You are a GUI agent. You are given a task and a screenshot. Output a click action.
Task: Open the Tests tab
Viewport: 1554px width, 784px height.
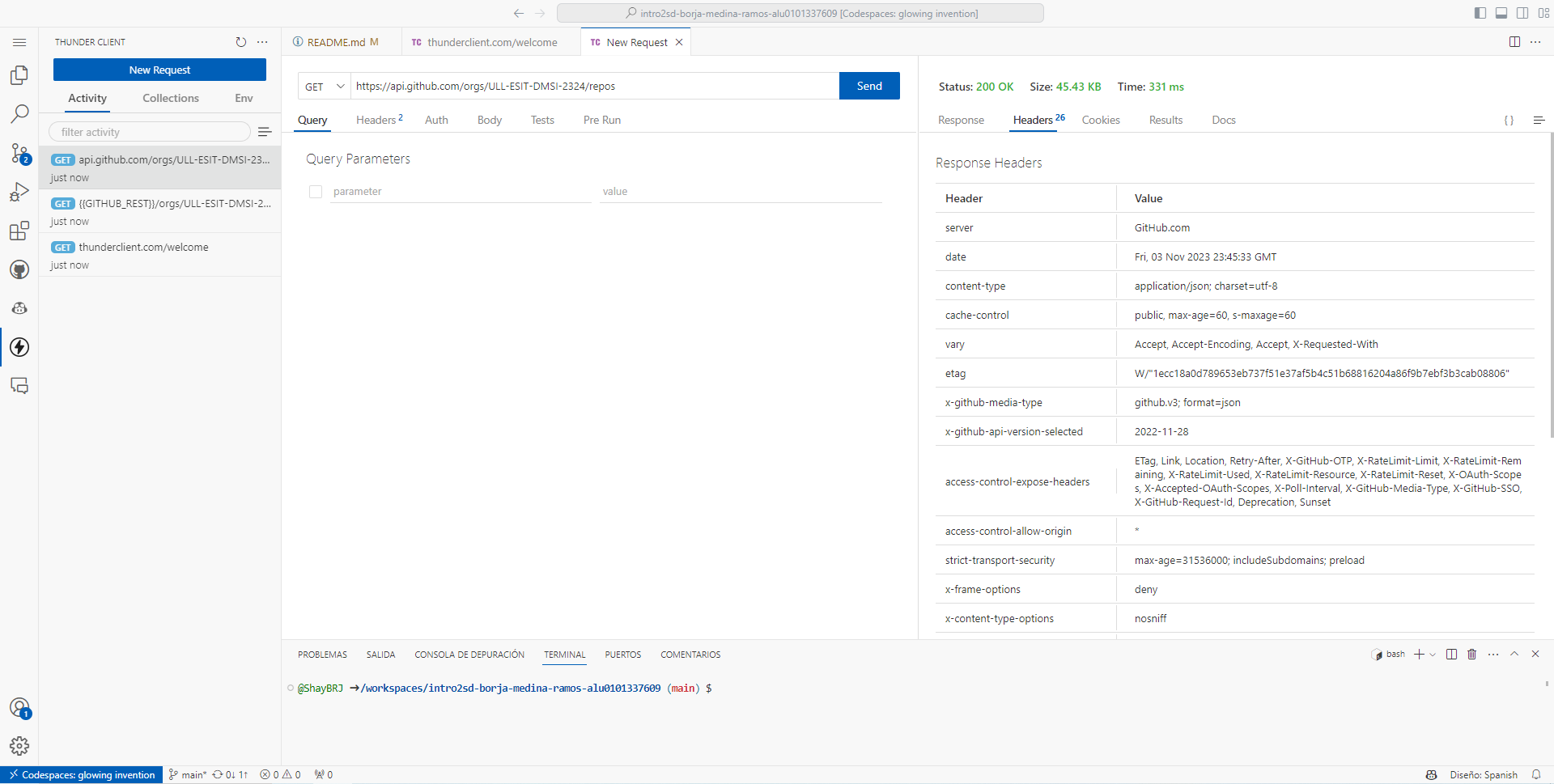click(x=542, y=120)
